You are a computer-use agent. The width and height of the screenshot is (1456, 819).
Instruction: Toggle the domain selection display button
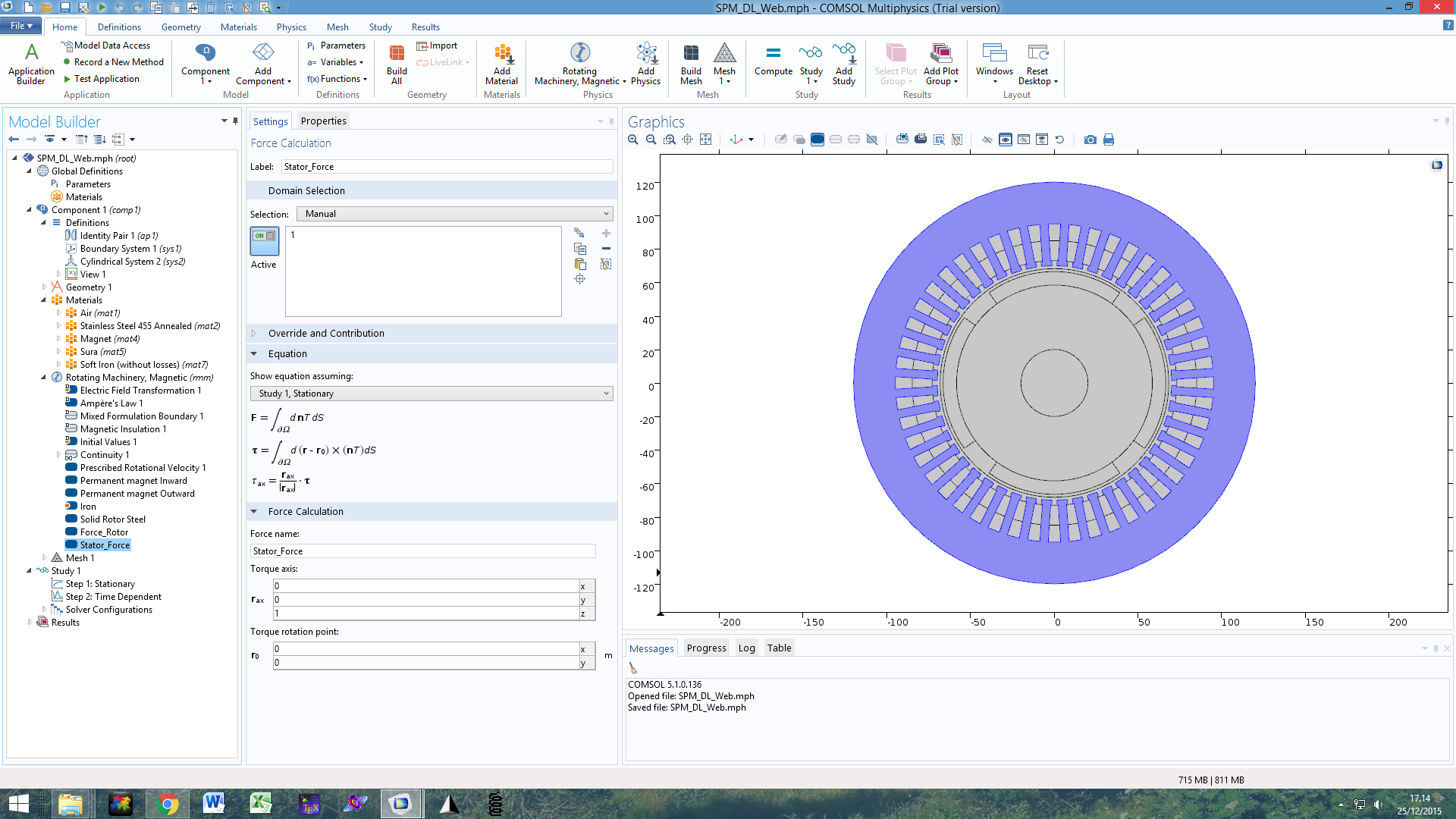click(x=817, y=140)
